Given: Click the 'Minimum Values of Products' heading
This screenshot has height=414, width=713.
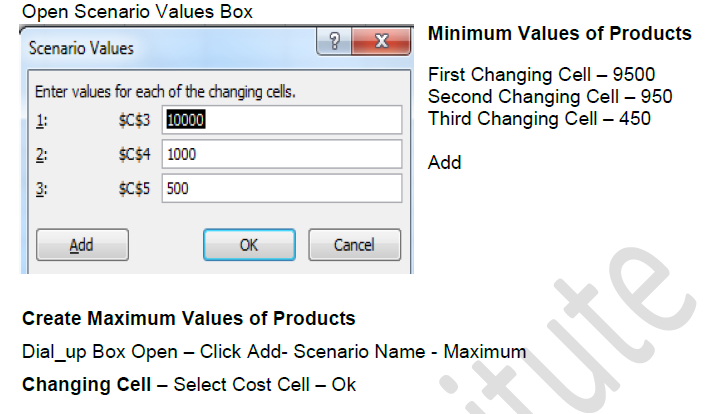Looking at the screenshot, I should pyautogui.click(x=559, y=34).
